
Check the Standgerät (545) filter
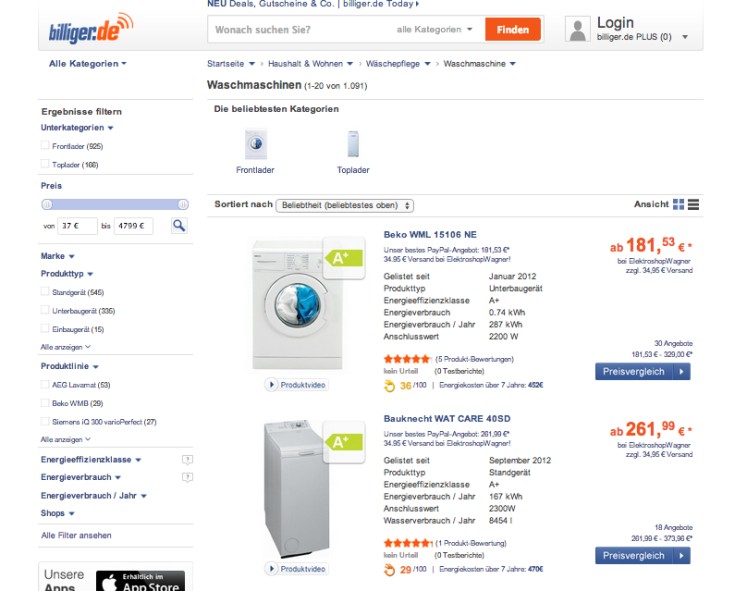point(45,292)
